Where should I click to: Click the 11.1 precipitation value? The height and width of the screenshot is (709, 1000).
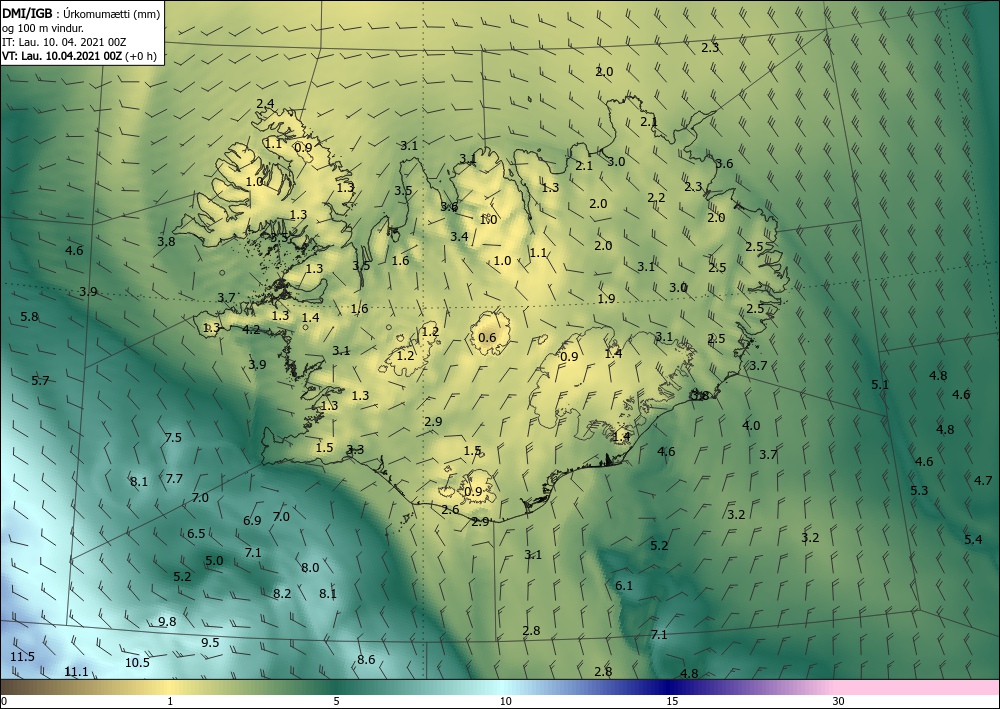[77, 671]
